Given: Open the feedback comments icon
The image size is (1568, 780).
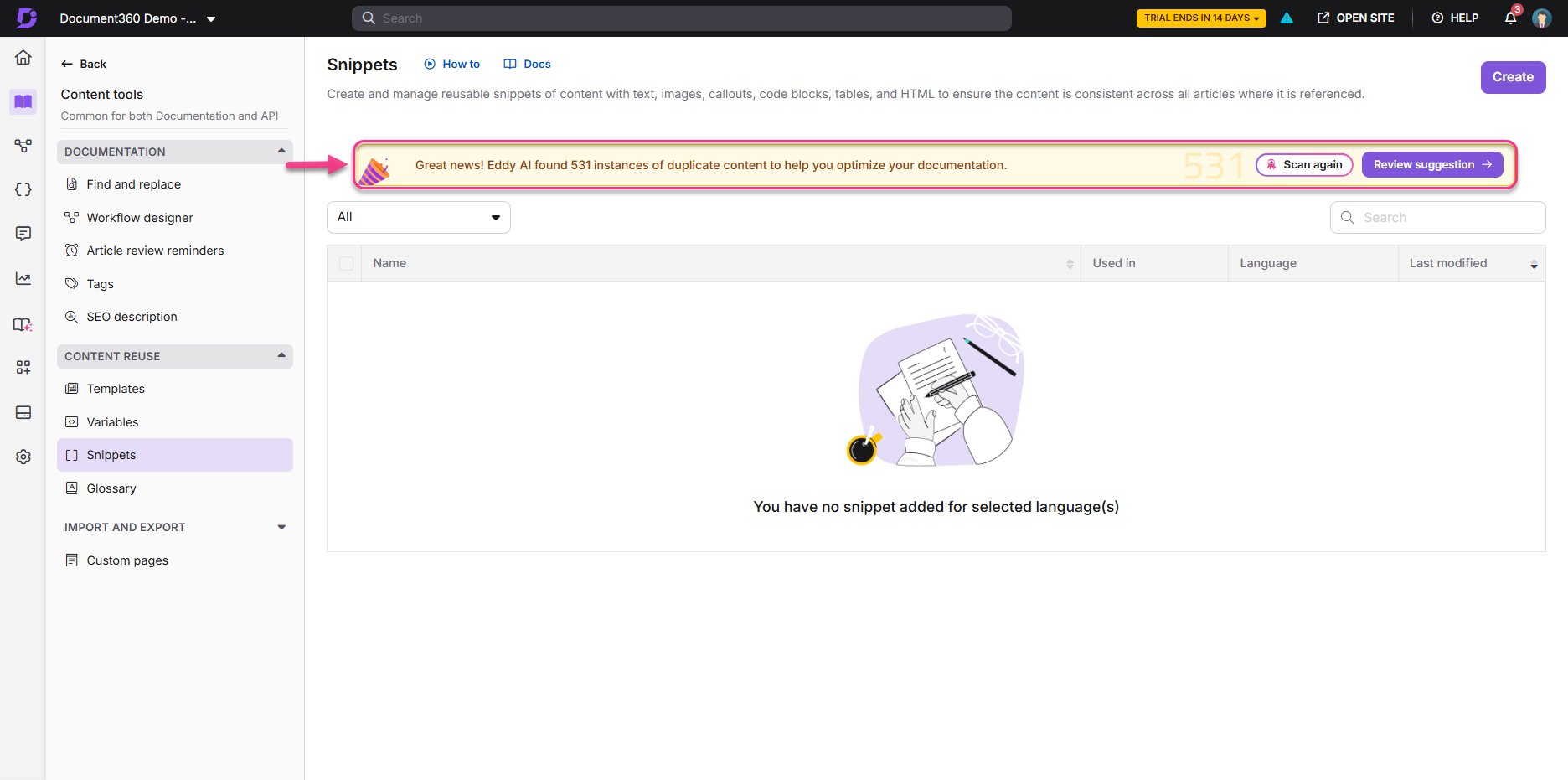Looking at the screenshot, I should pos(23,234).
